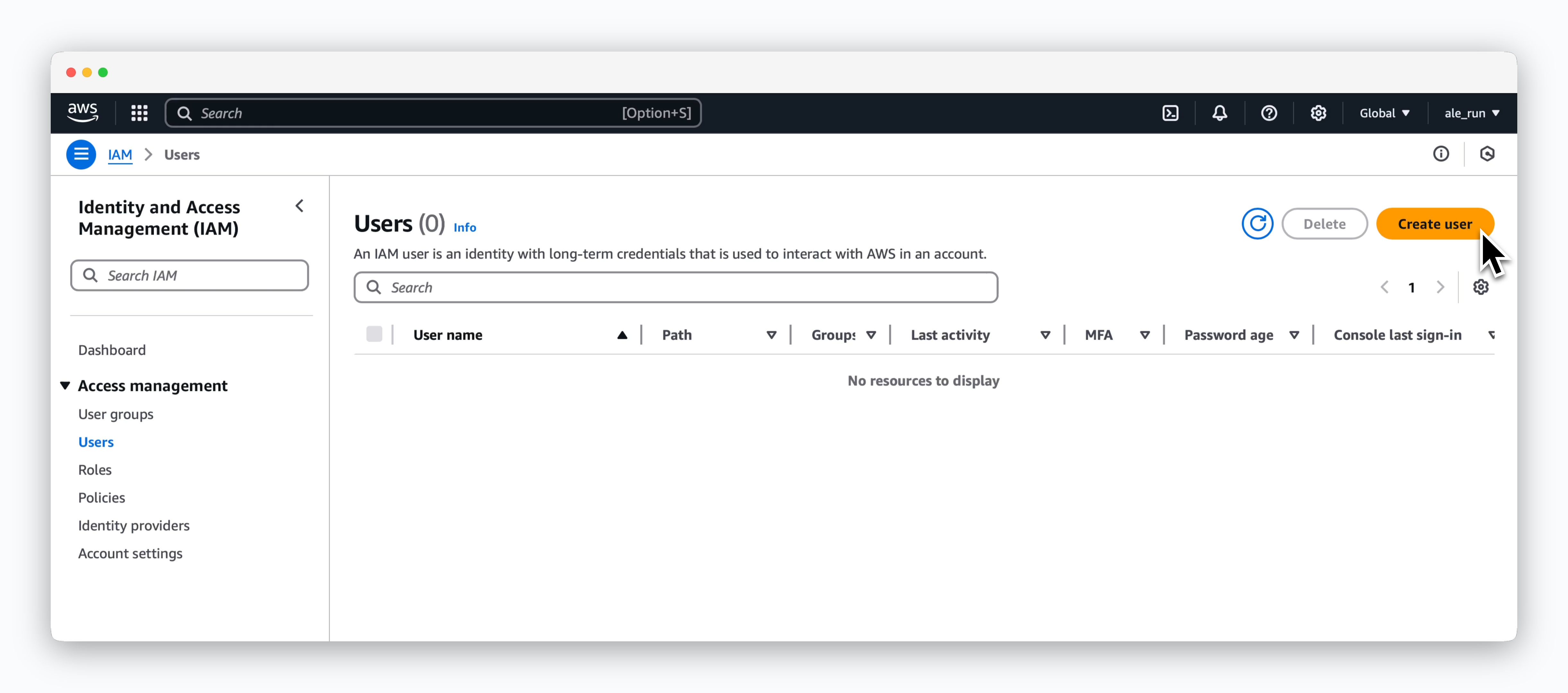Screen dimensions: 1568x693
Task: Sort by Console last sign-in arrow
Action: 1491,335
